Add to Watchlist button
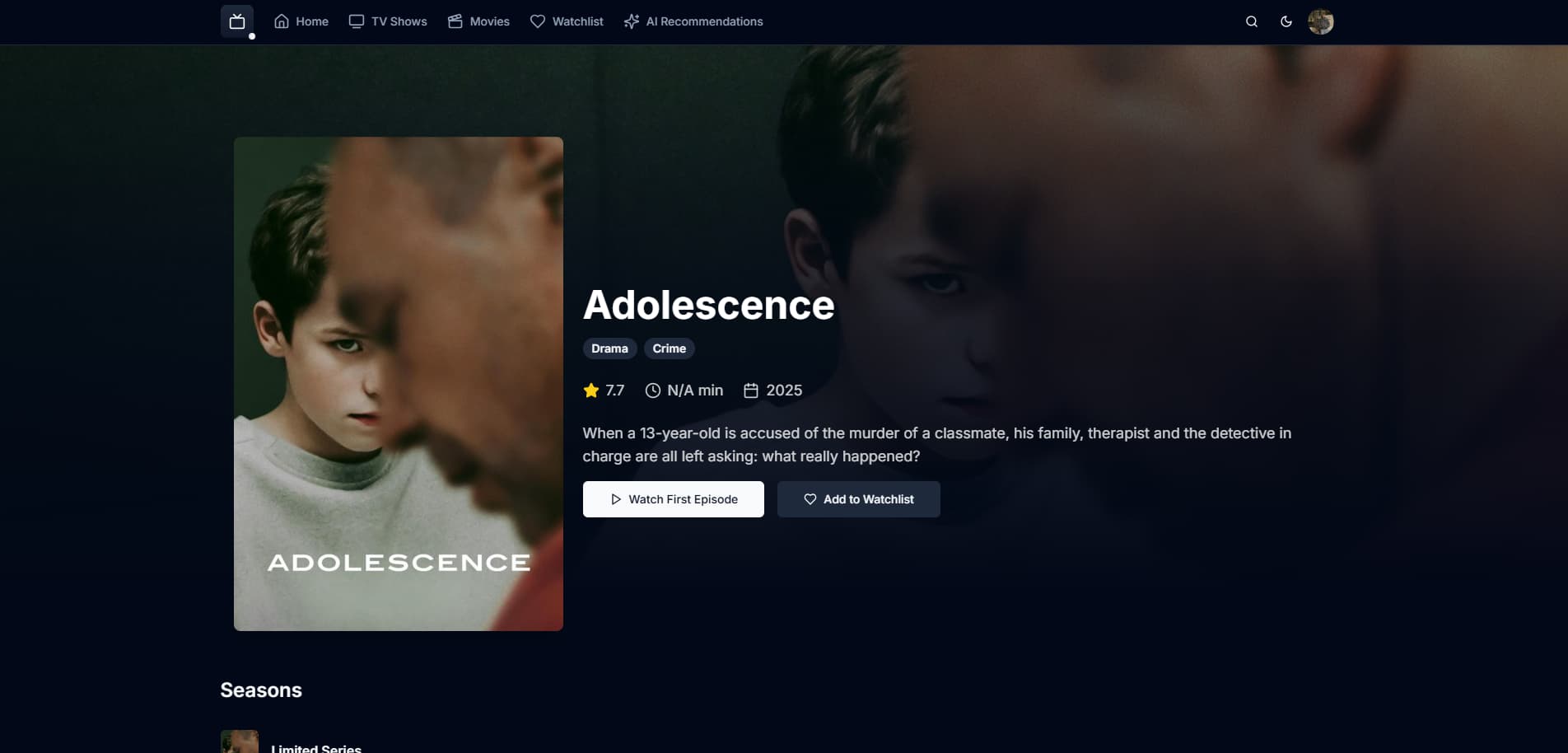The image size is (1568, 753). click(x=859, y=499)
